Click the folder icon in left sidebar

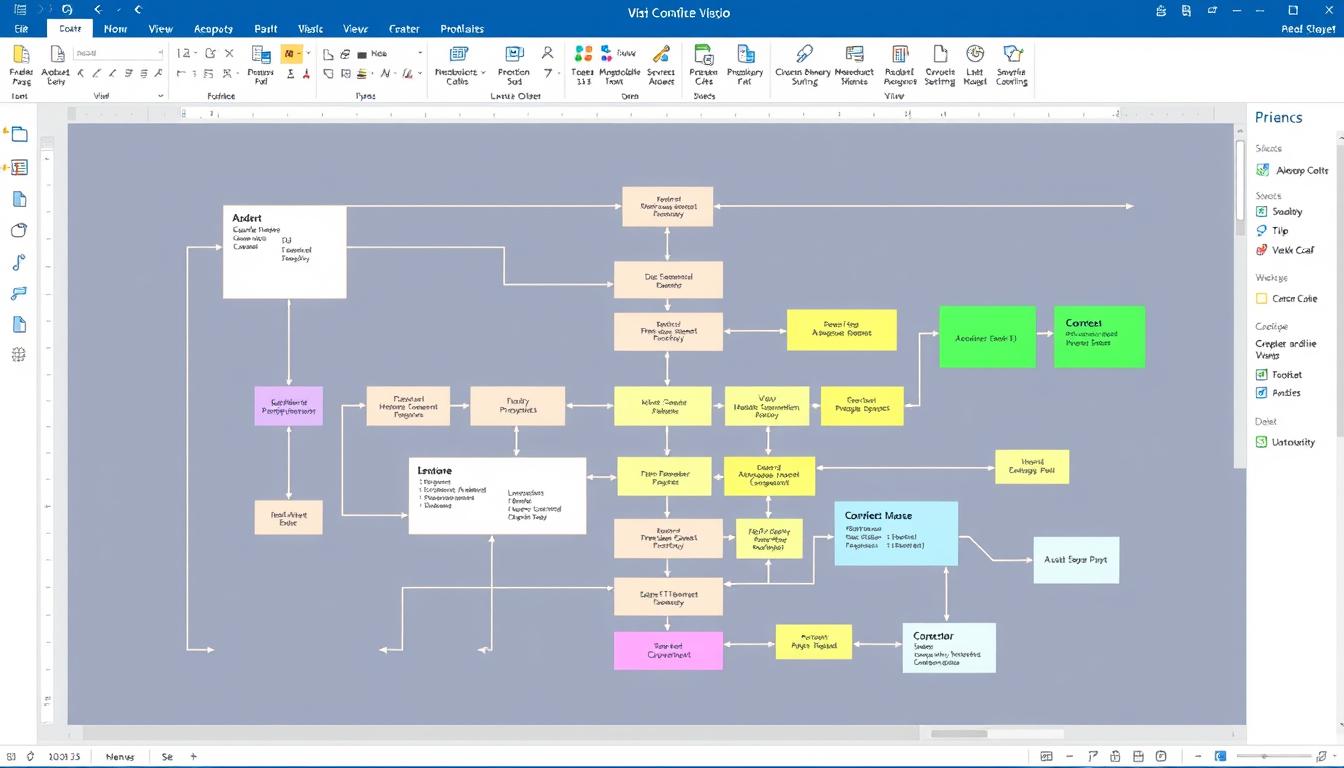(19, 135)
